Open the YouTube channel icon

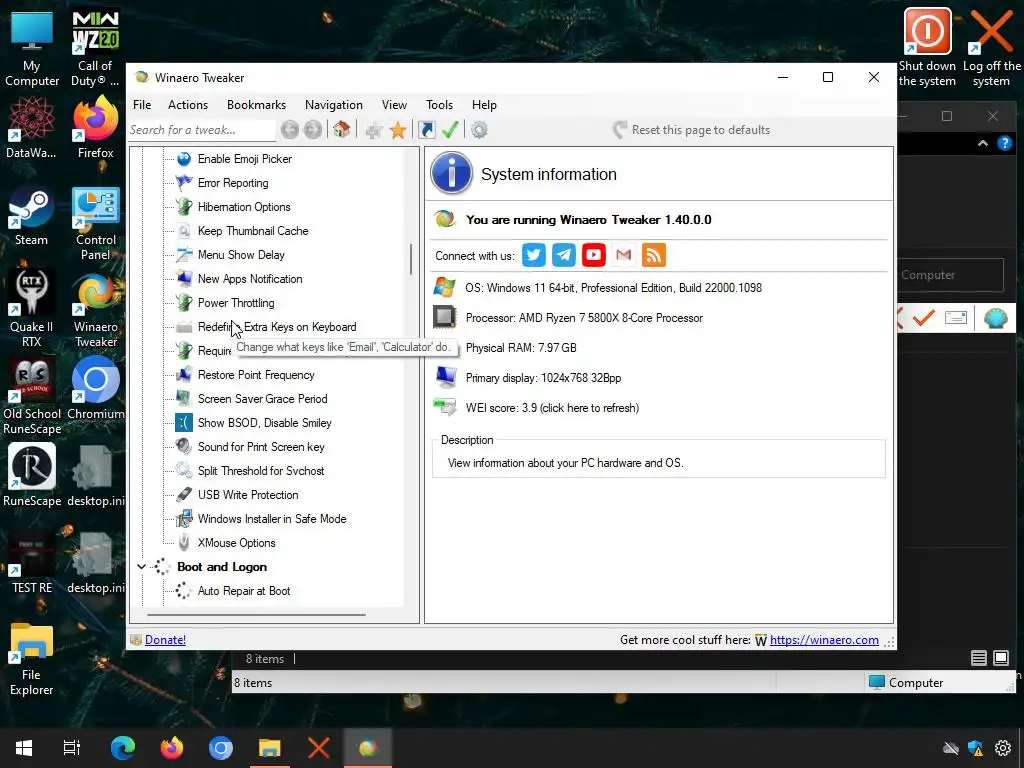(594, 255)
